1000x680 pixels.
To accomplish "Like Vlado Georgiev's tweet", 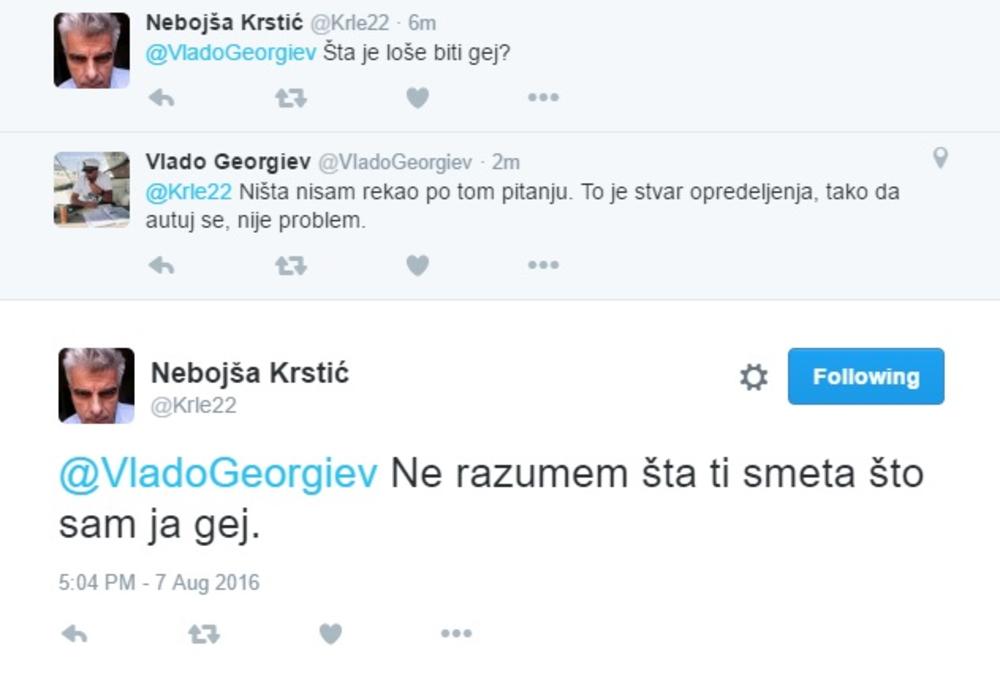I will coord(417,265).
